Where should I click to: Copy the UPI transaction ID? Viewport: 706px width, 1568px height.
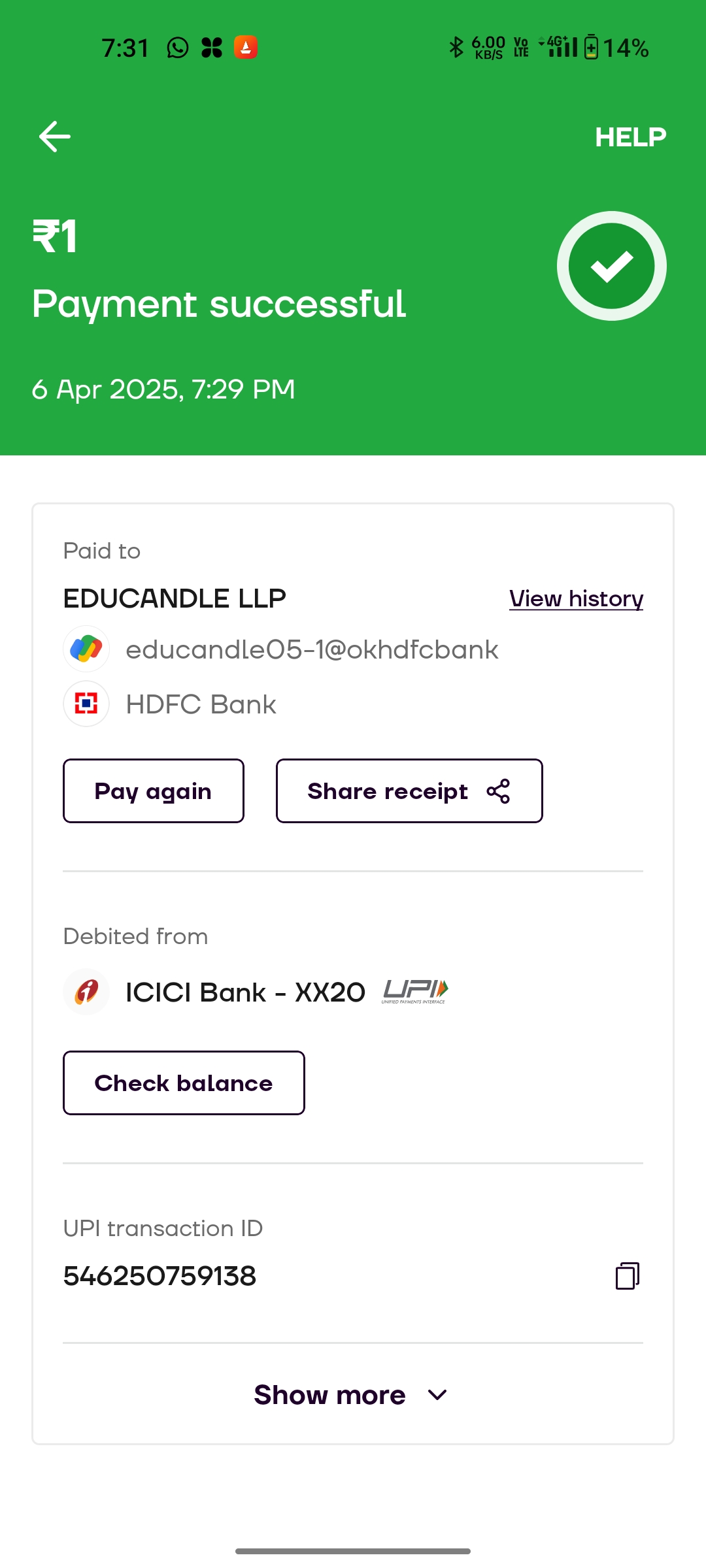click(627, 1275)
